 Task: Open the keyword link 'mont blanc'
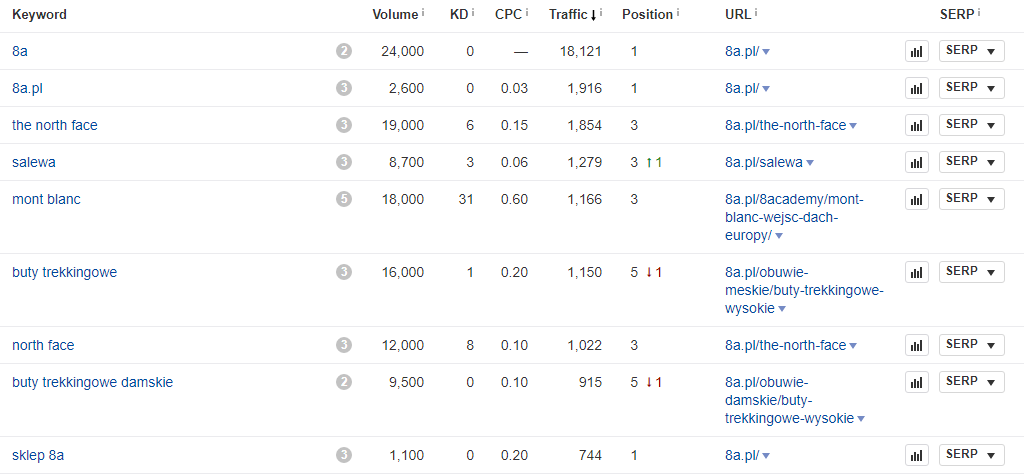pos(46,199)
